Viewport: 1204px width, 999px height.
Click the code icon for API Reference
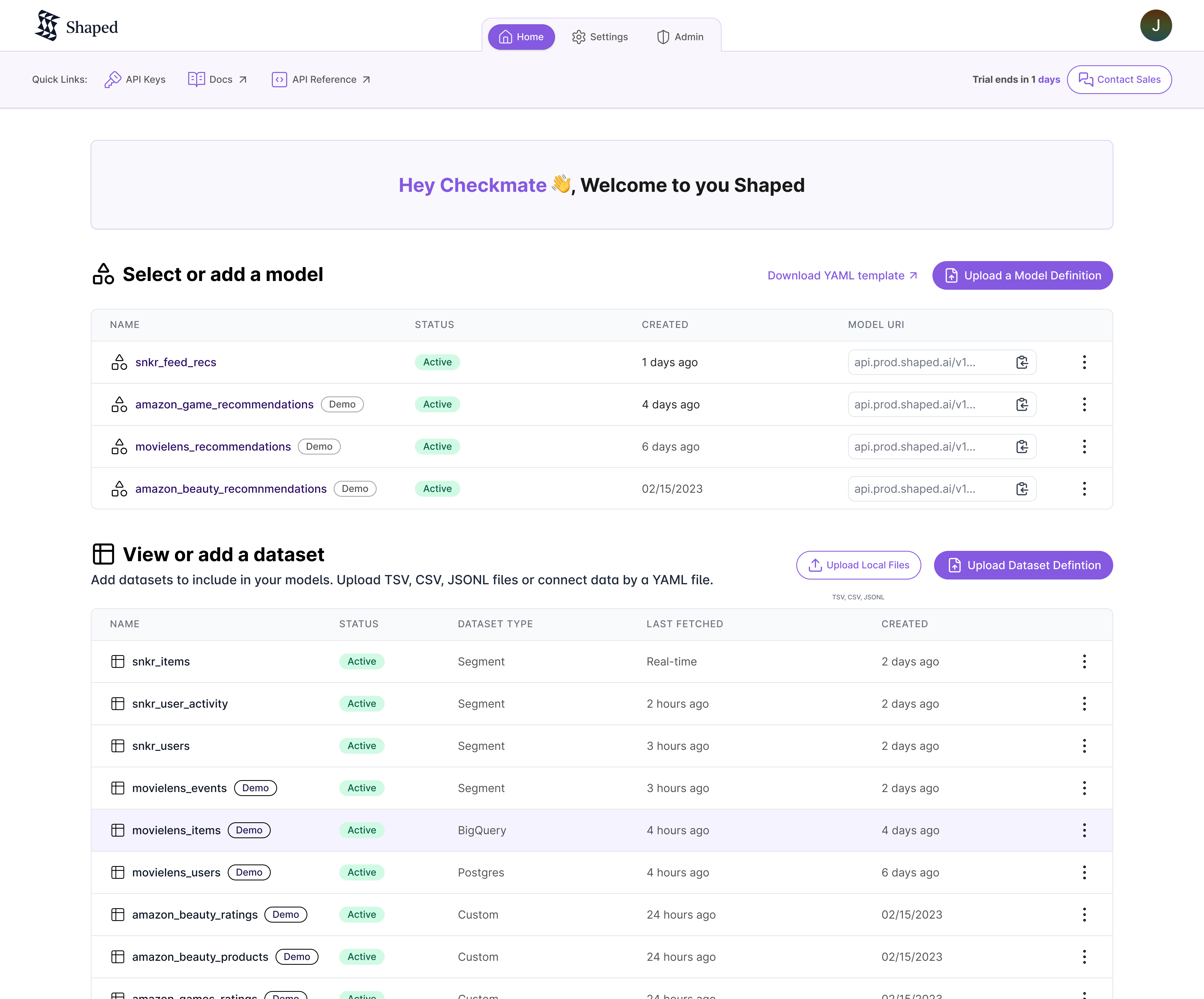(x=279, y=80)
